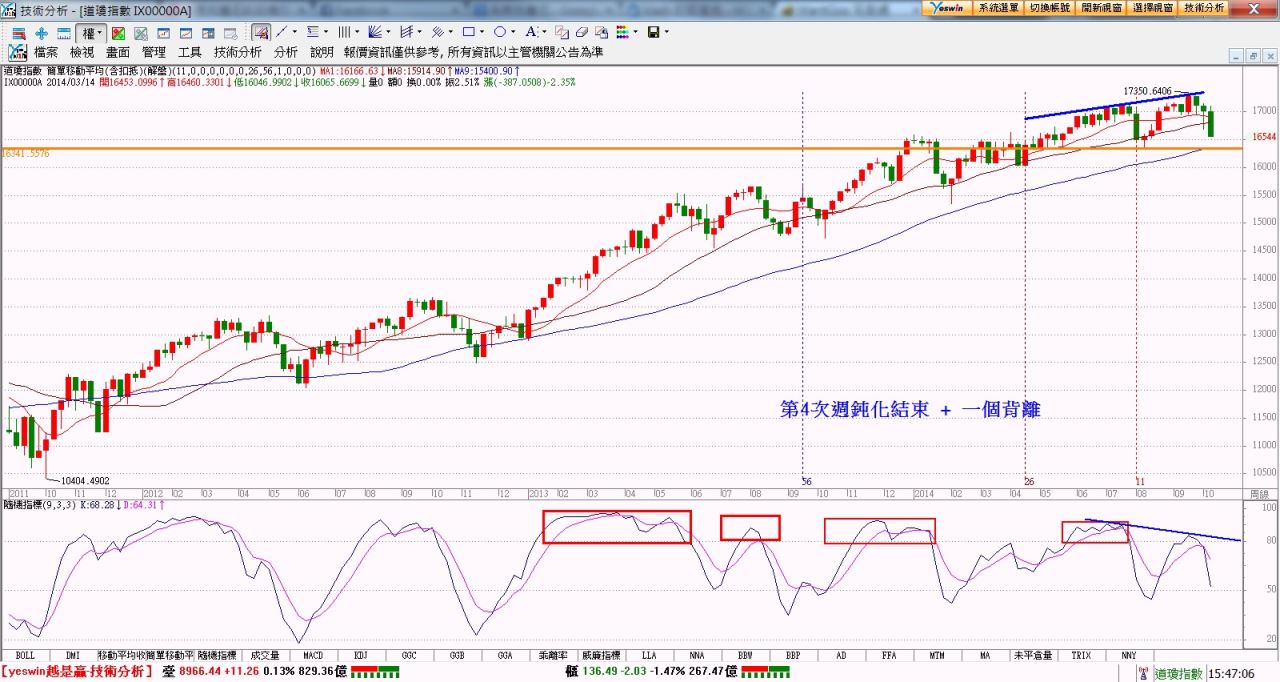Select the trend line drawing tool
The width and height of the screenshot is (1280, 682).
pos(281,33)
